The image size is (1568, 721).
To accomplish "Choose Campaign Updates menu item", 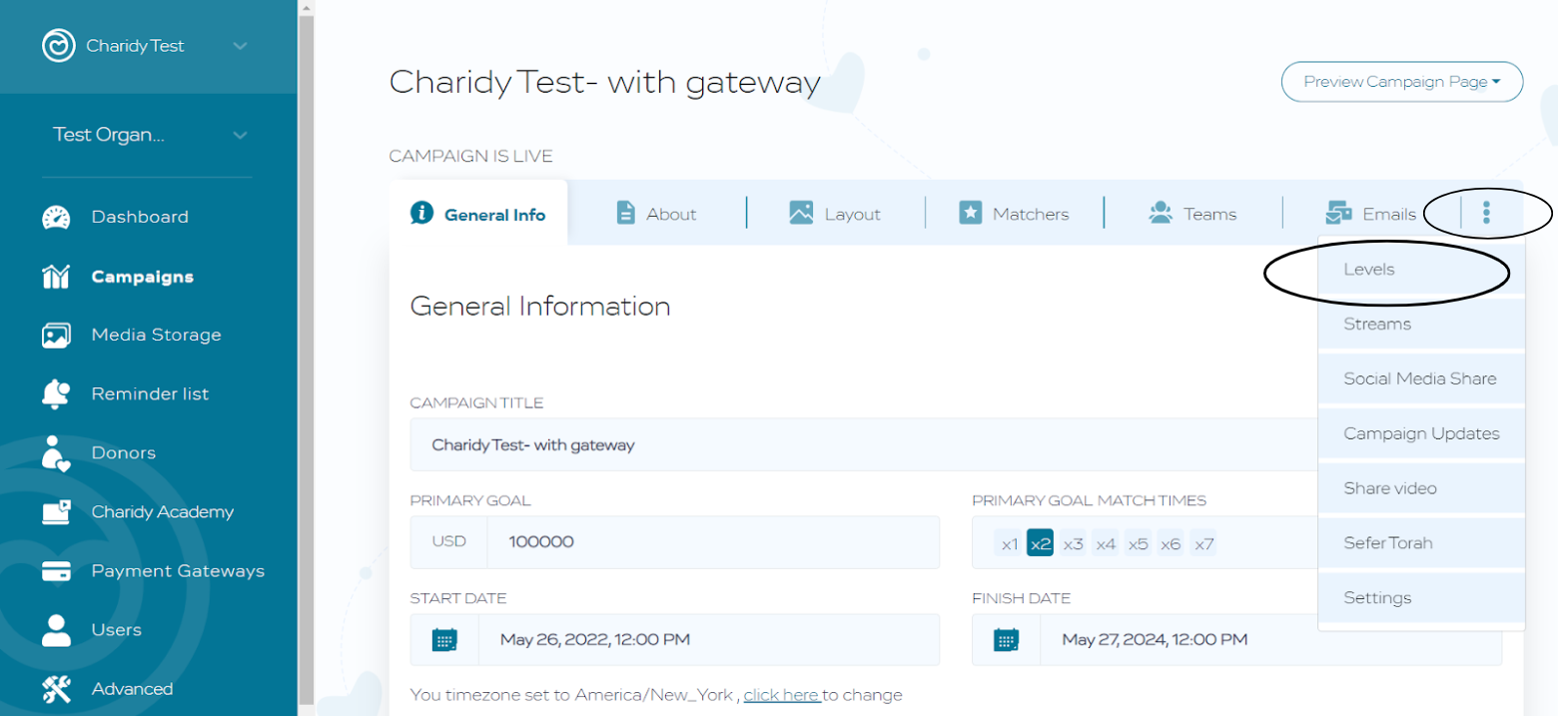I will tap(1421, 434).
